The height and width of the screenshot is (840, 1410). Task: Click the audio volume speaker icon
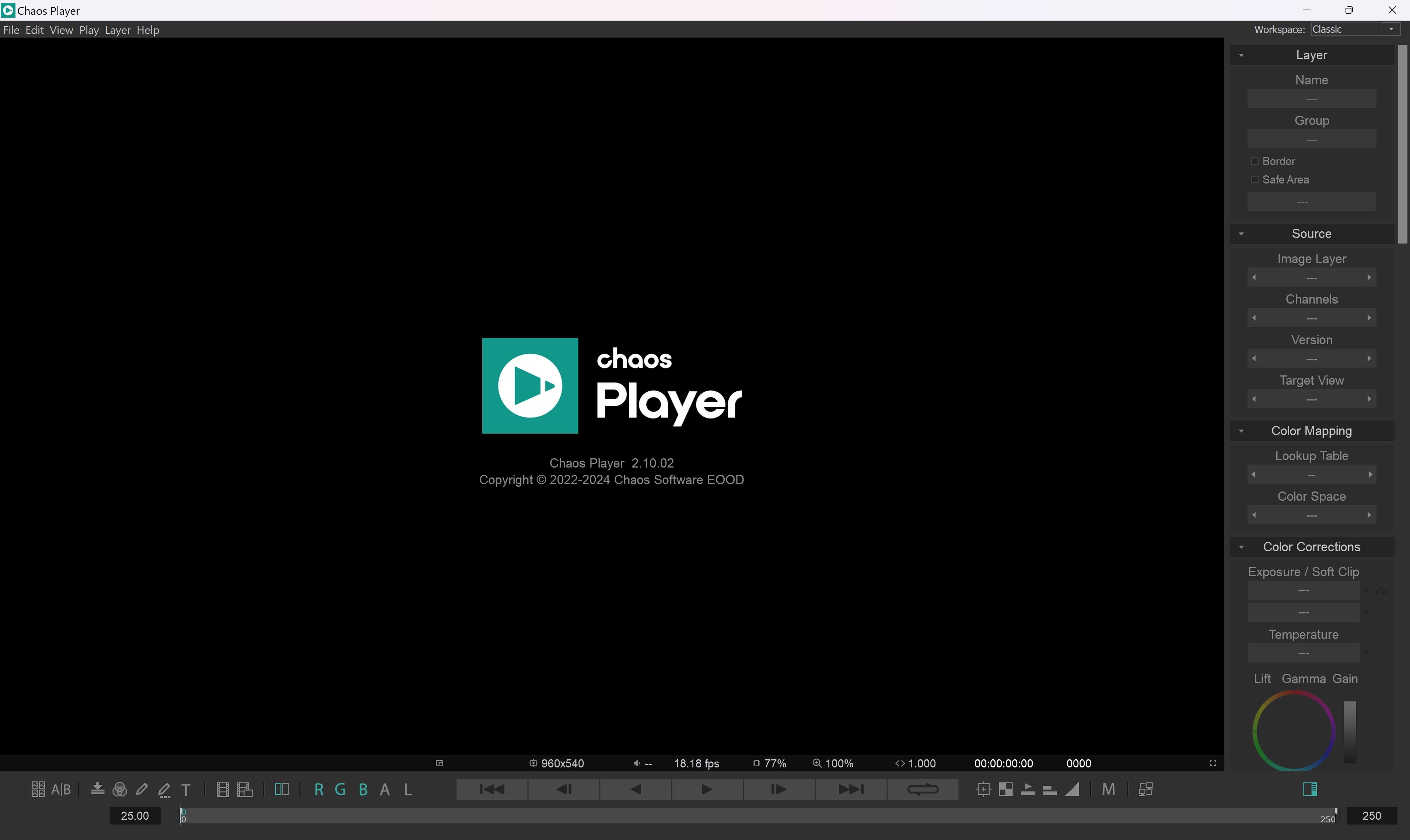pos(637,763)
